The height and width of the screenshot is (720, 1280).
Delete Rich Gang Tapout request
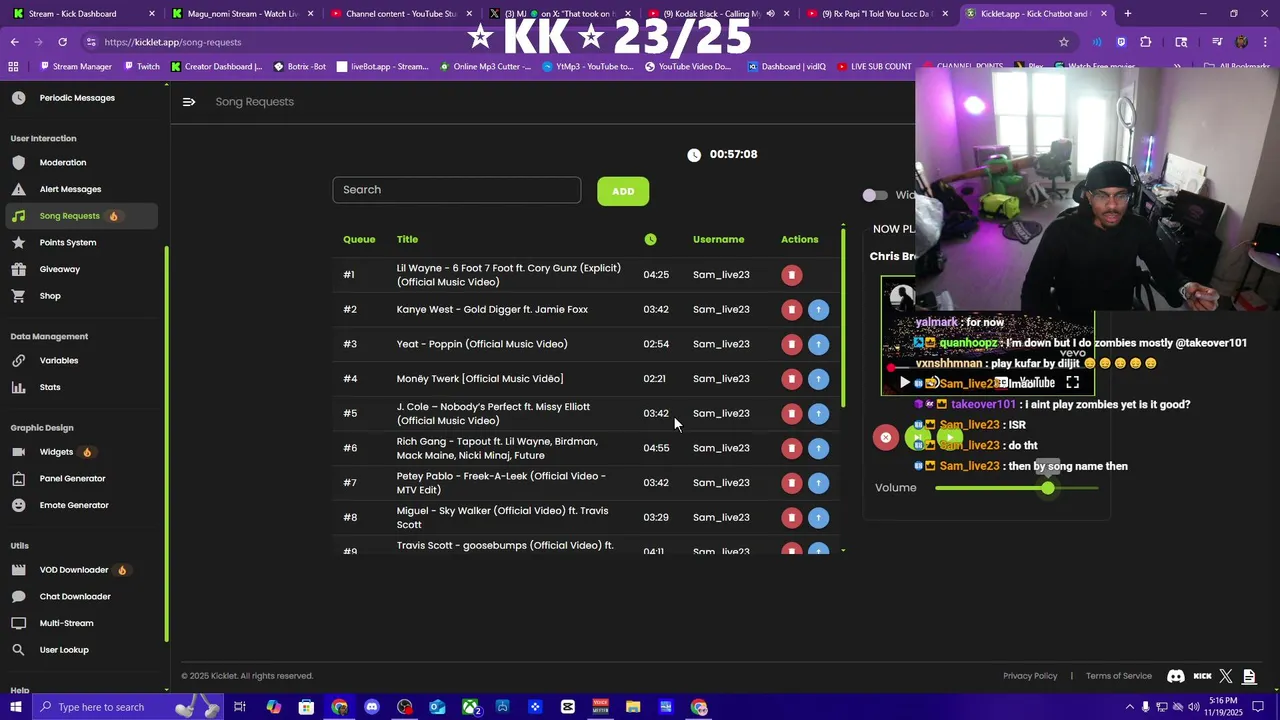tap(792, 448)
